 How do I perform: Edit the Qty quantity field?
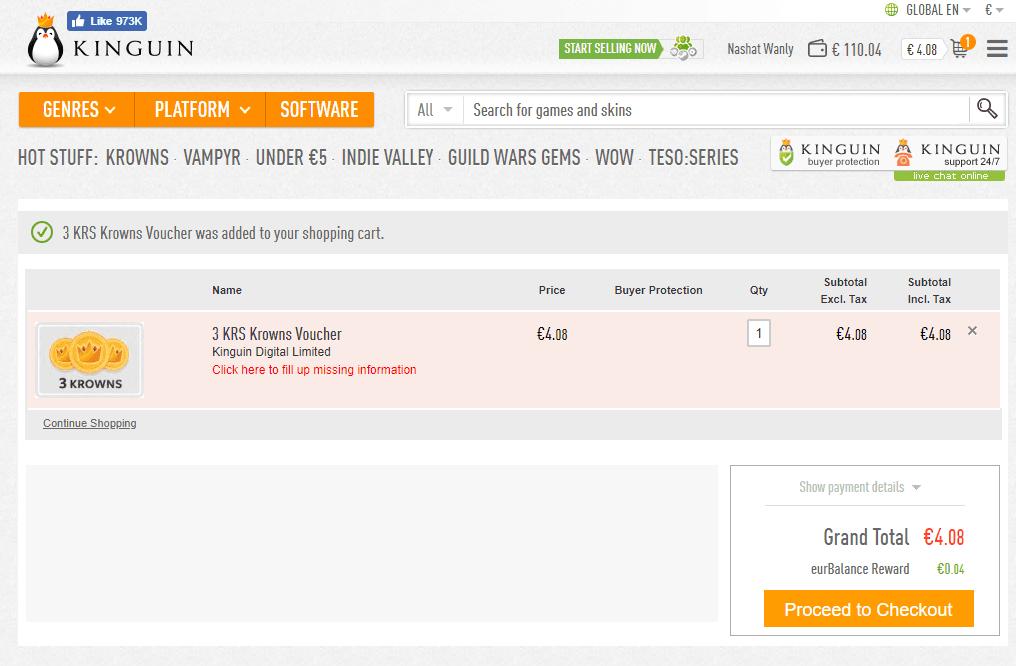pos(759,334)
